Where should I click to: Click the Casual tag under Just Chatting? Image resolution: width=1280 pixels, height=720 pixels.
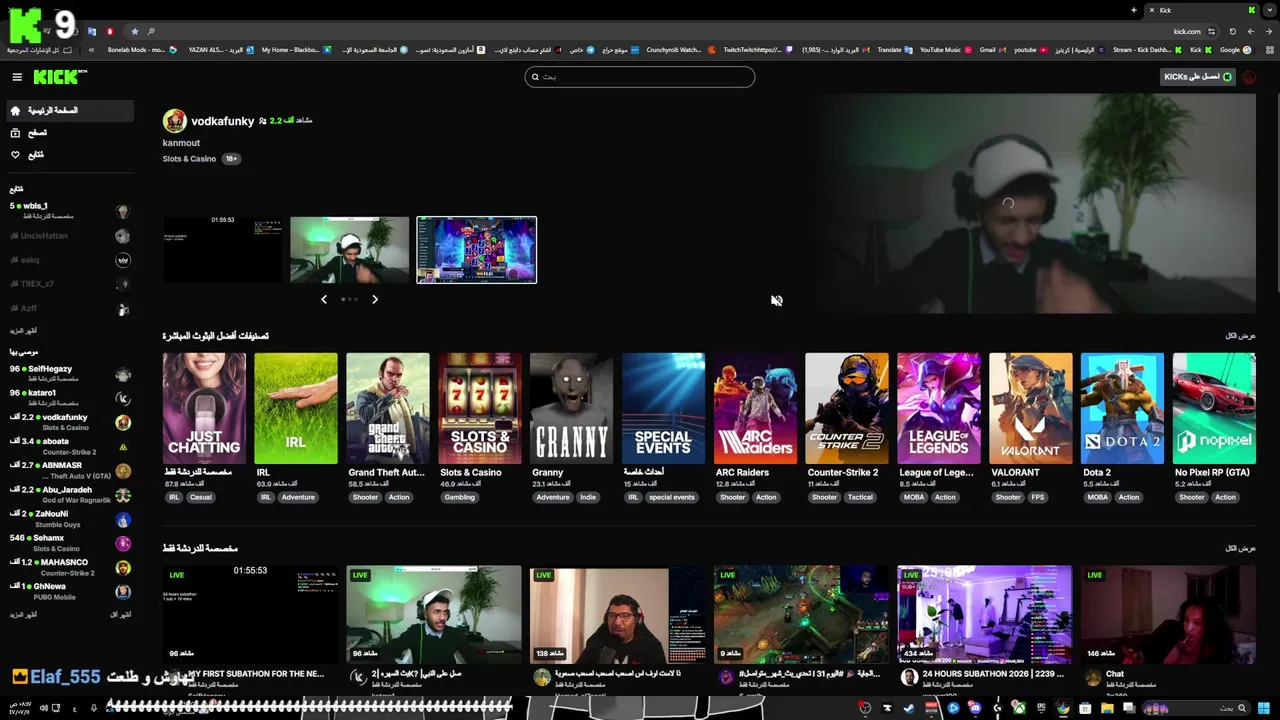tap(201, 497)
